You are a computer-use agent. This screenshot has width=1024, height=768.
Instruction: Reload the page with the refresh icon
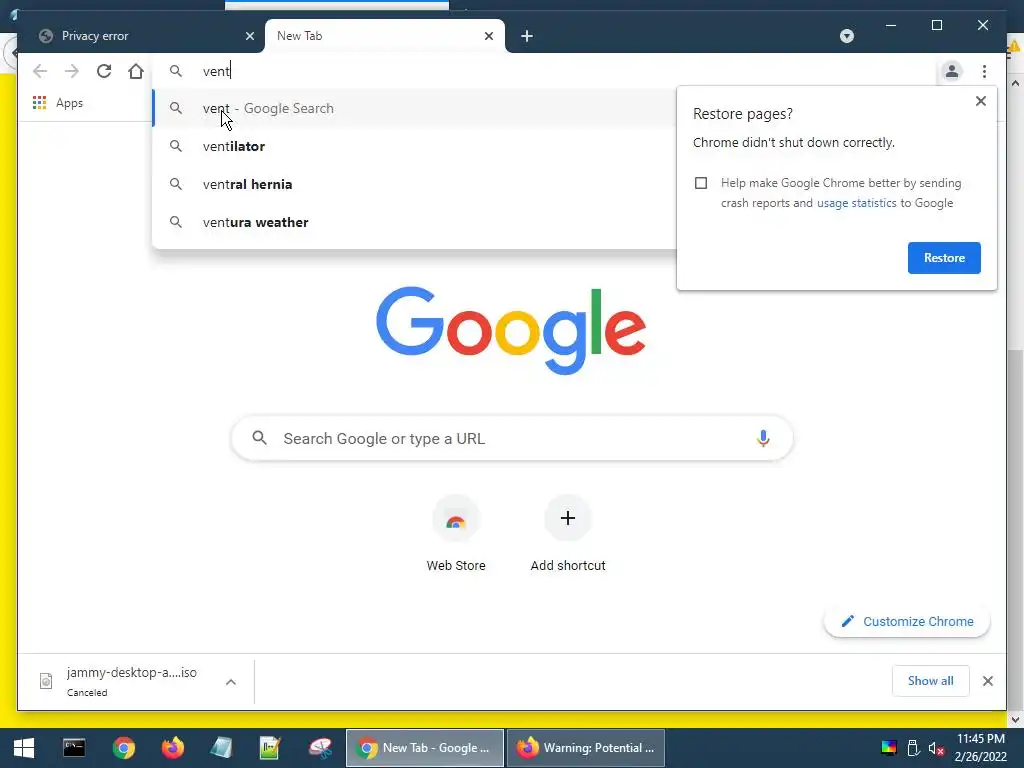tap(104, 71)
